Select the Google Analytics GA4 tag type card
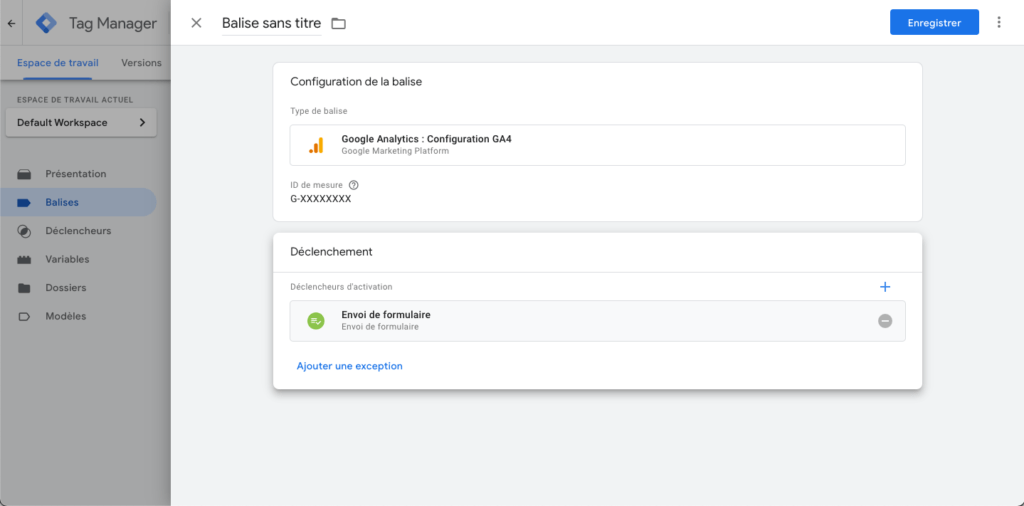This screenshot has height=506, width=1024. point(598,145)
